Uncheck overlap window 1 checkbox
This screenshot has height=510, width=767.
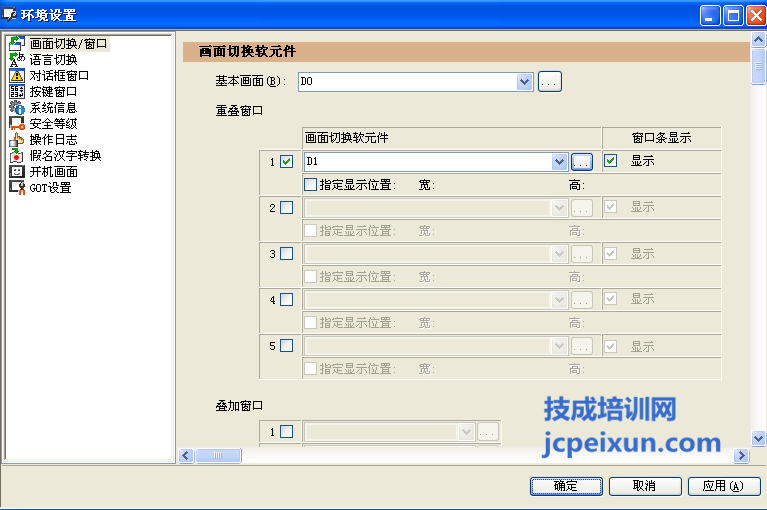tap(287, 161)
